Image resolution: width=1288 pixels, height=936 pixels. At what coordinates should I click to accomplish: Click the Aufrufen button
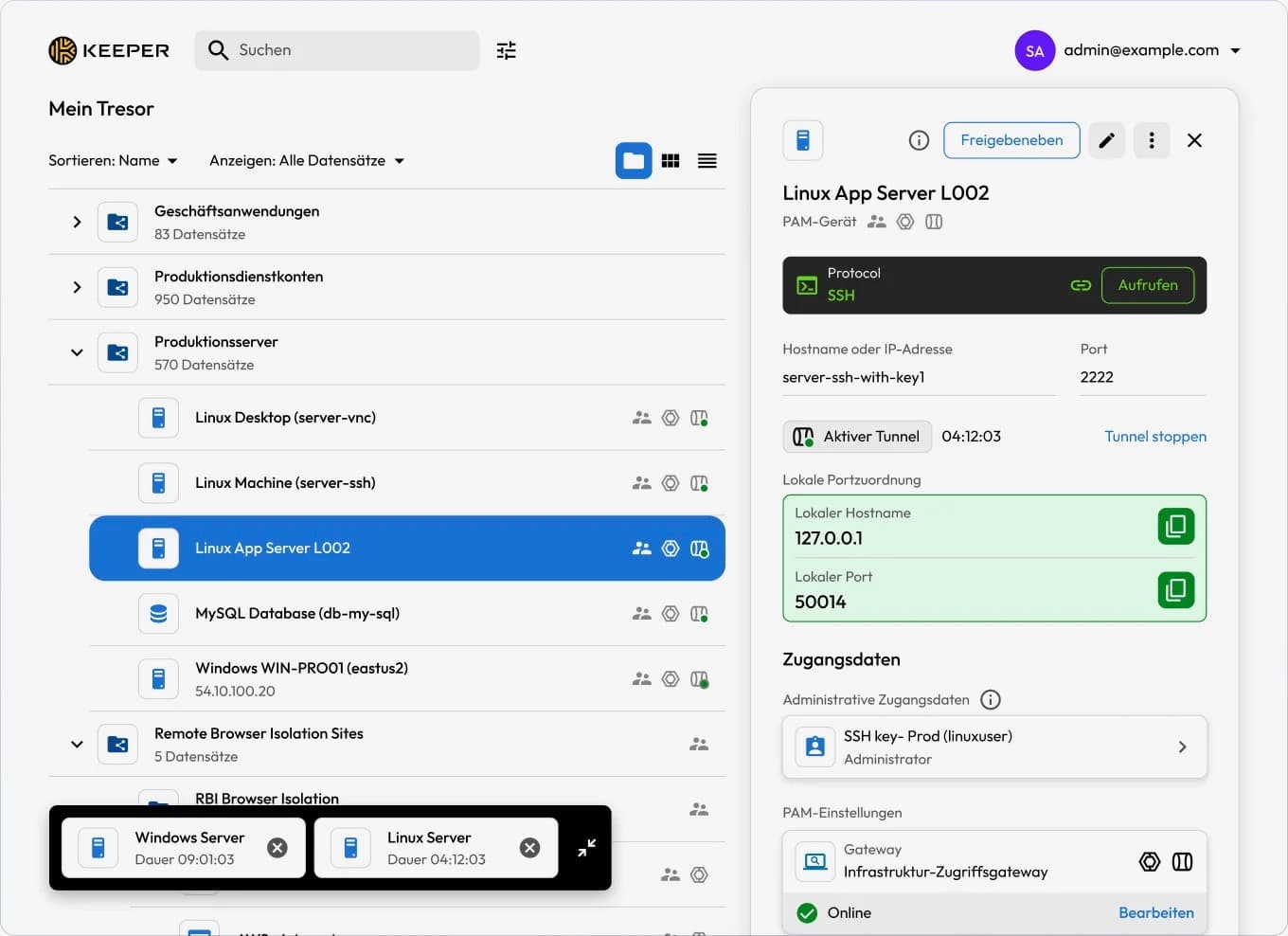[1148, 285]
